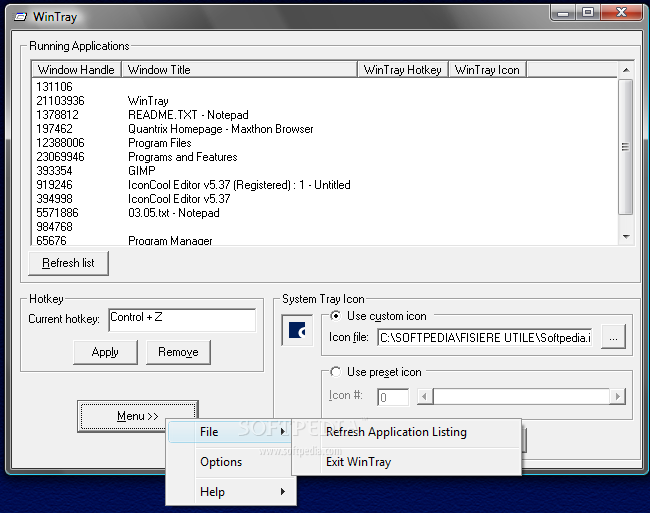Choose Refresh Application Listing
The image size is (650, 513).
click(406, 432)
